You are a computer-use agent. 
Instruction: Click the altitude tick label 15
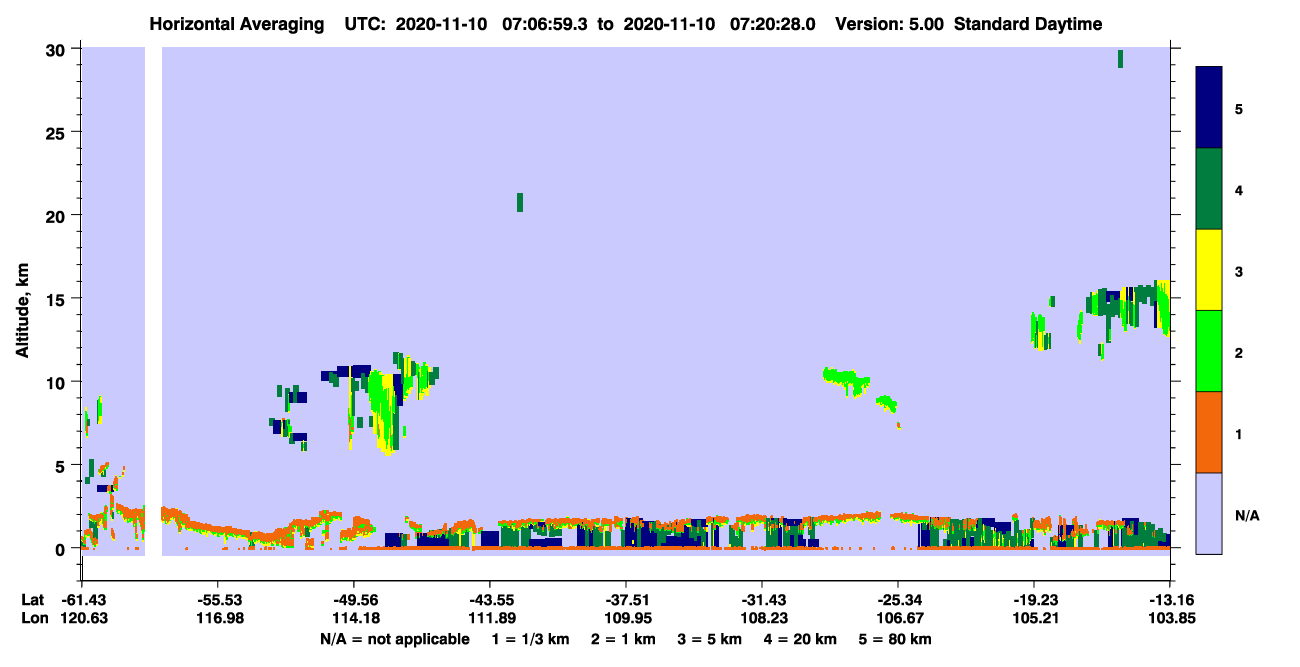point(58,298)
